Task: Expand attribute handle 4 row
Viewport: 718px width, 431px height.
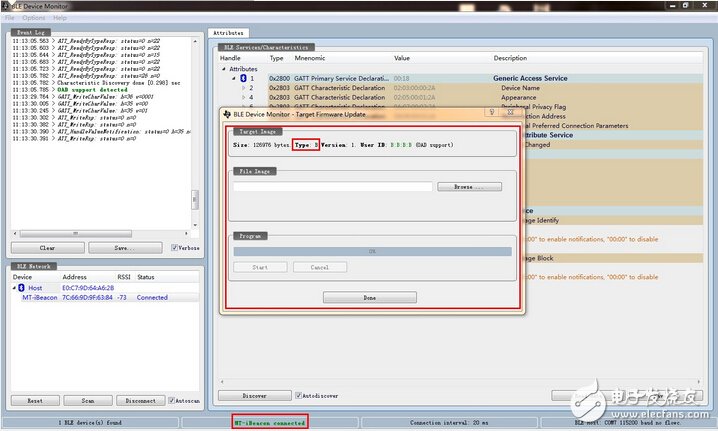Action: [x=242, y=96]
